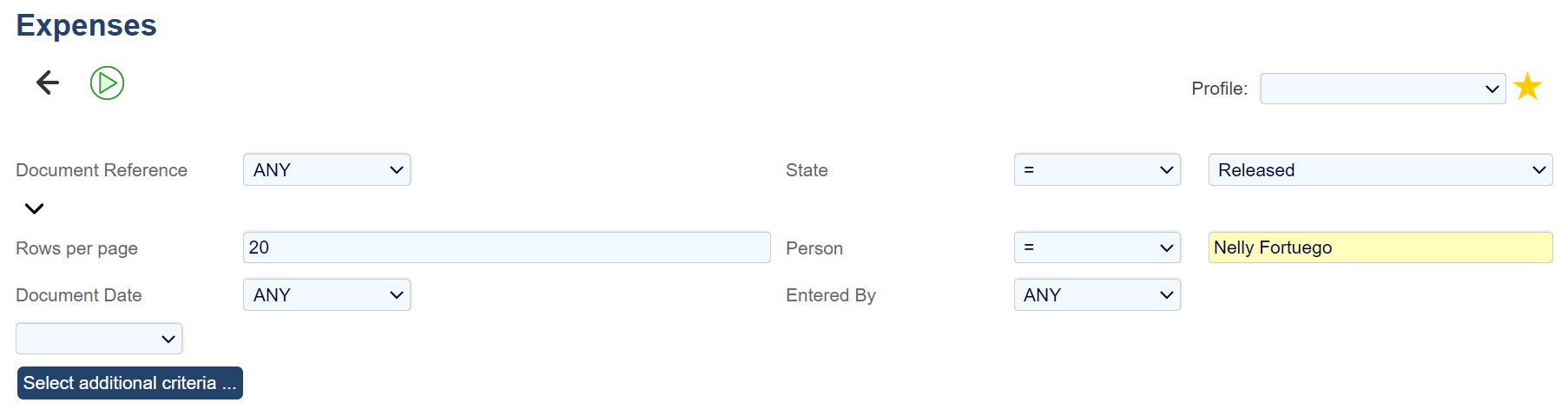Open the Profile dropdown

(1382, 89)
